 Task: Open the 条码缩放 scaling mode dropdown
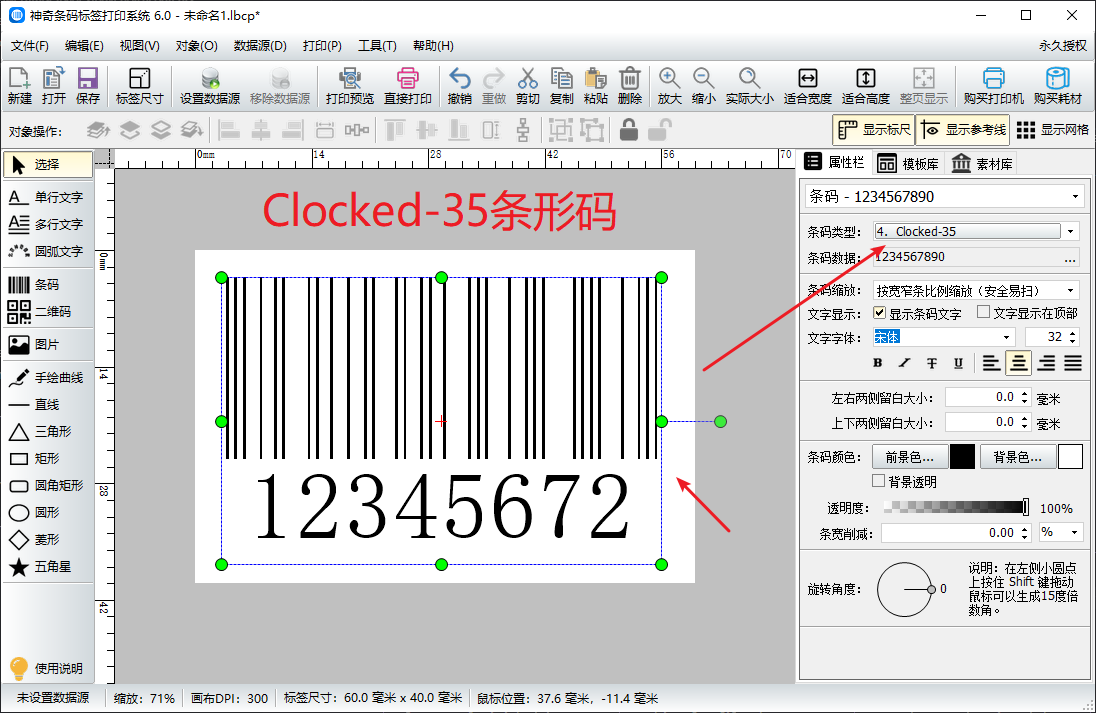coord(1070,290)
